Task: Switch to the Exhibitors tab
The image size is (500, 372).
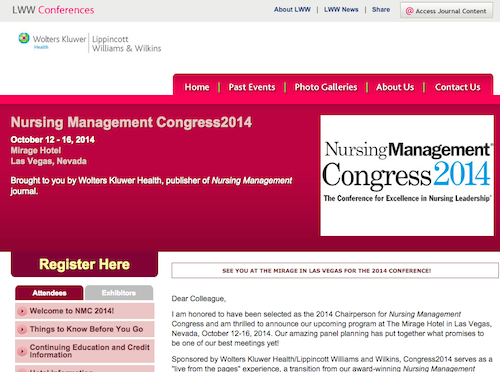Action: 119,293
